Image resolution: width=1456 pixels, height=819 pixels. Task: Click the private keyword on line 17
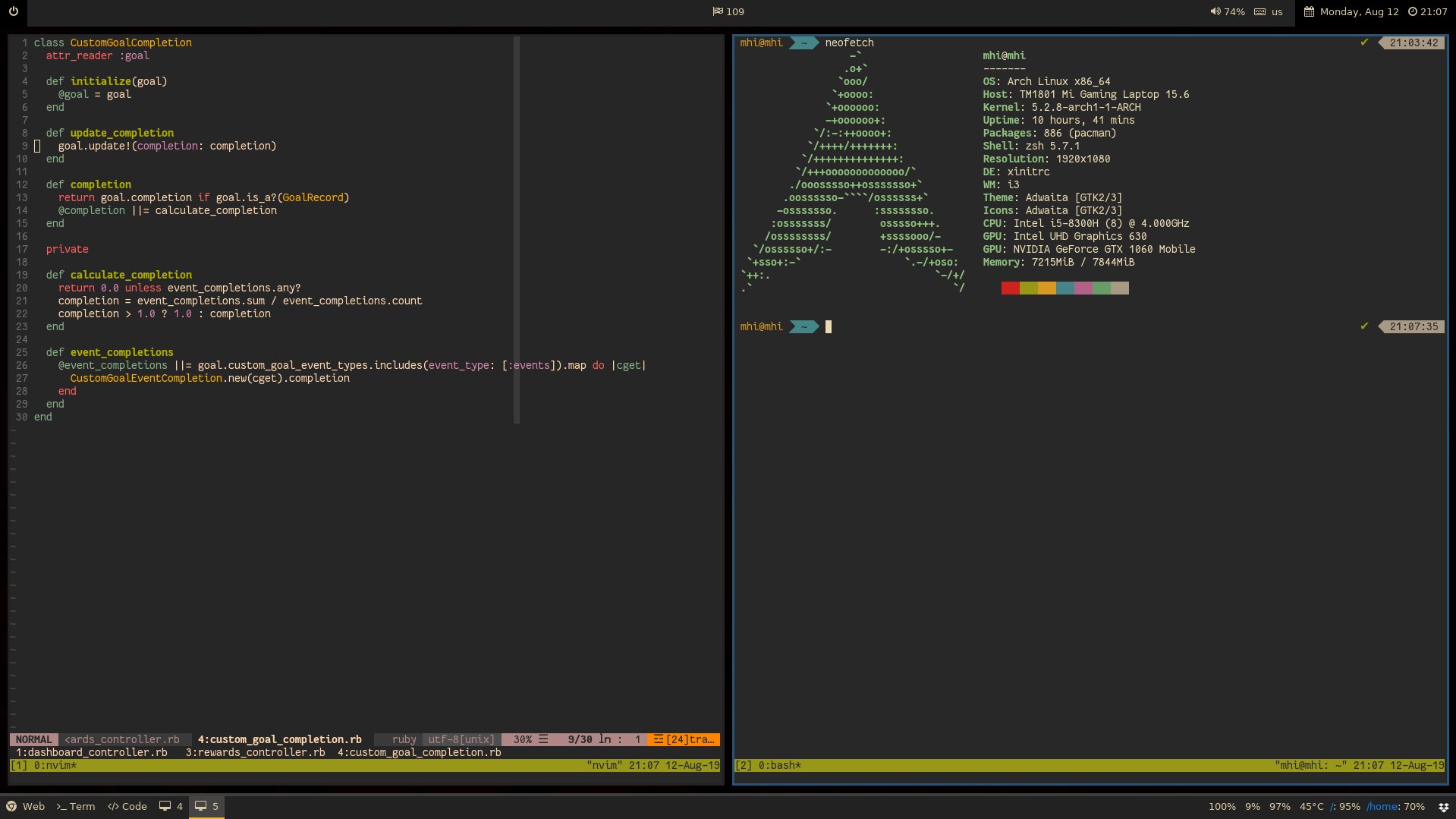(67, 249)
